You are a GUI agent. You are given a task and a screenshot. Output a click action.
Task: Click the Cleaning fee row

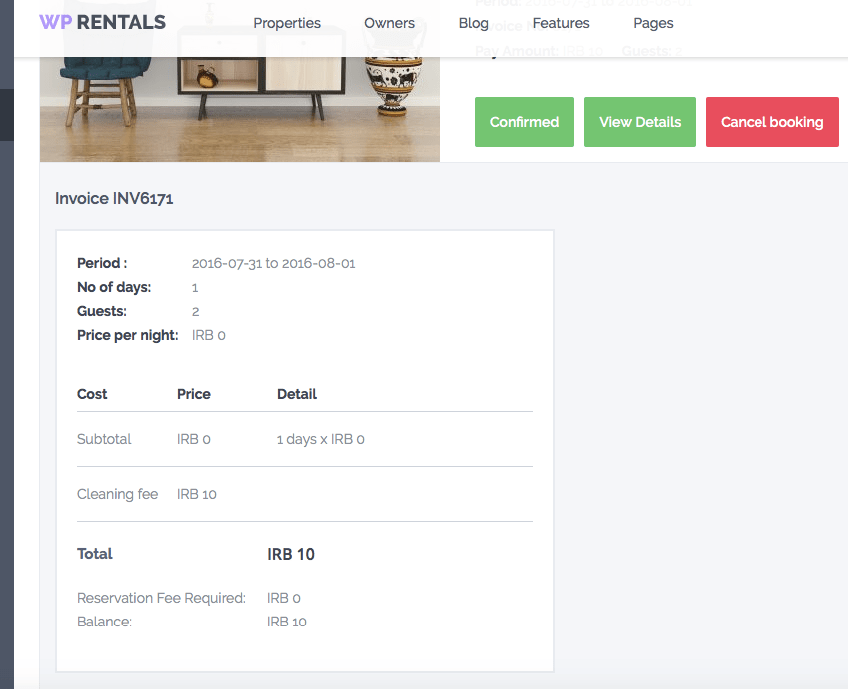coord(304,494)
